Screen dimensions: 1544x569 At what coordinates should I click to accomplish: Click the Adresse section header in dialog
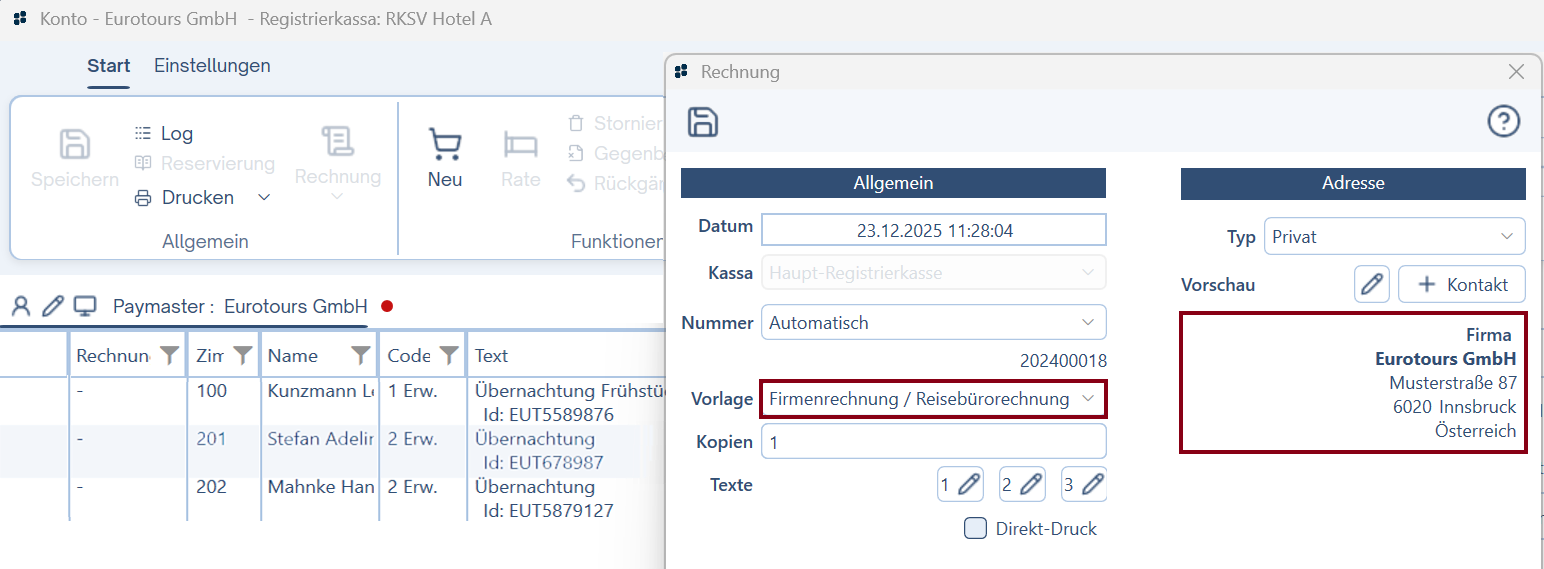point(1353,183)
